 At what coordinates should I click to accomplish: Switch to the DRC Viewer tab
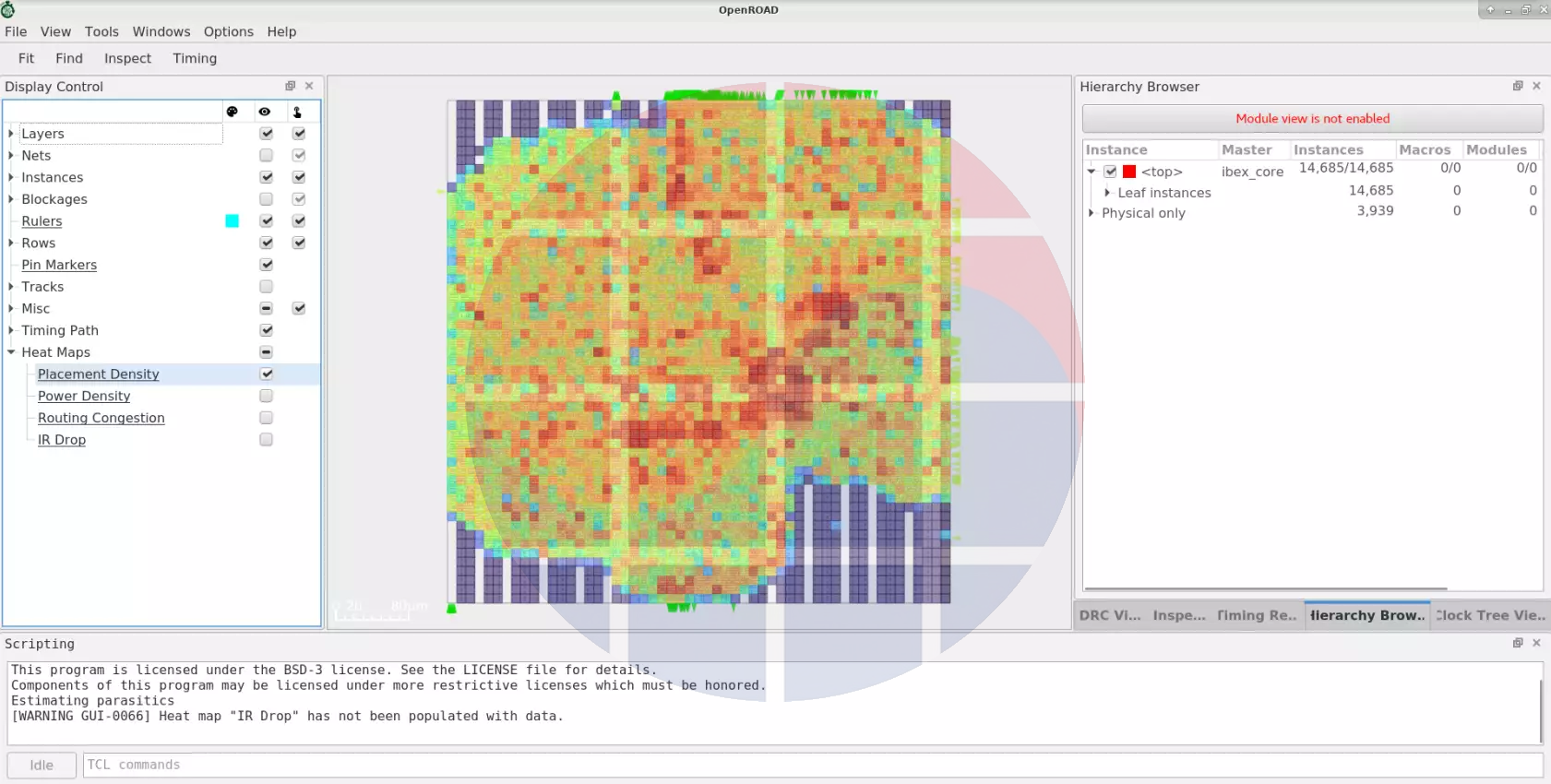1110,615
